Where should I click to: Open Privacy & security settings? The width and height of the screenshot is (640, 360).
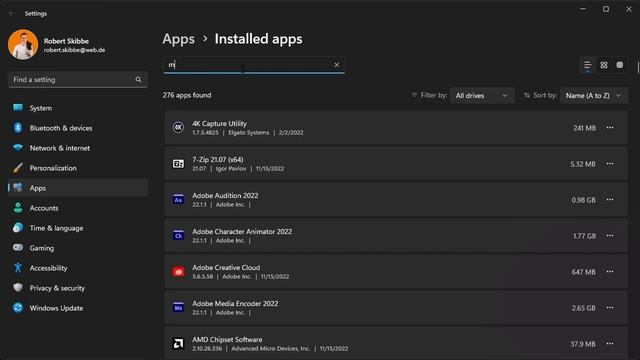78,288
